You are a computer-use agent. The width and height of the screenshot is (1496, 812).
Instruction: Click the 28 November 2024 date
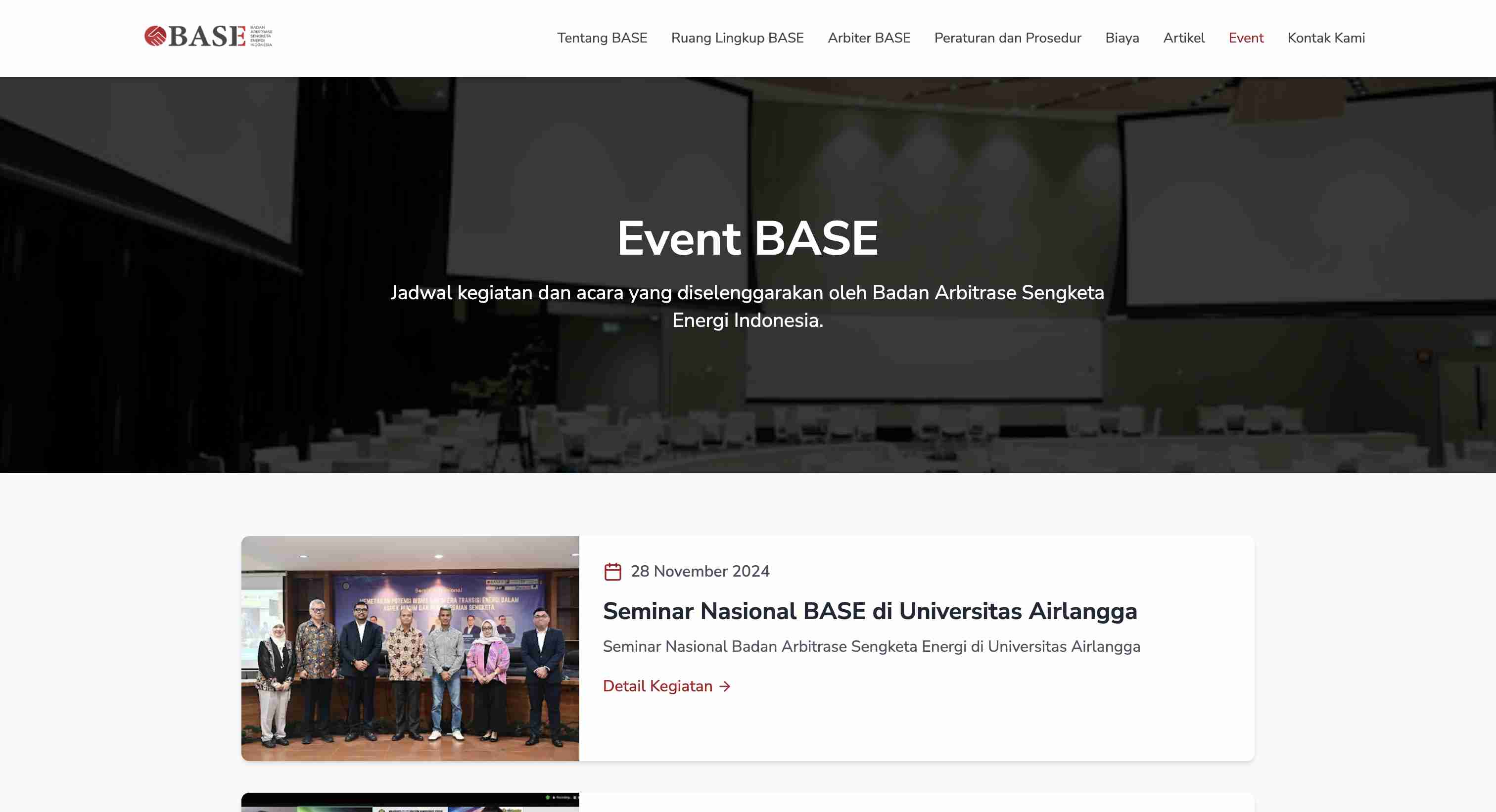tap(700, 571)
